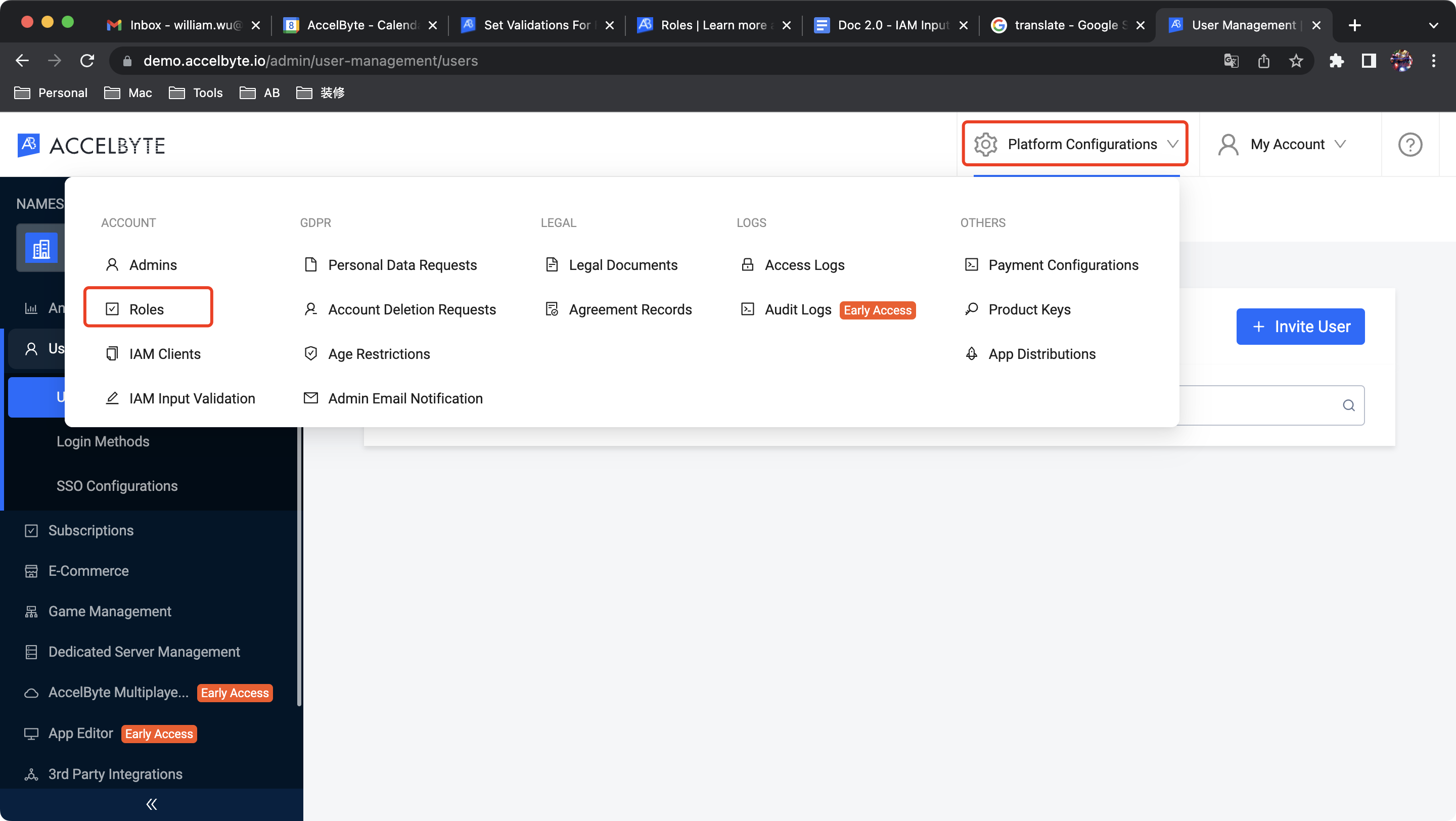Open Login Methods in the sidebar
The height and width of the screenshot is (821, 1456).
click(x=103, y=441)
